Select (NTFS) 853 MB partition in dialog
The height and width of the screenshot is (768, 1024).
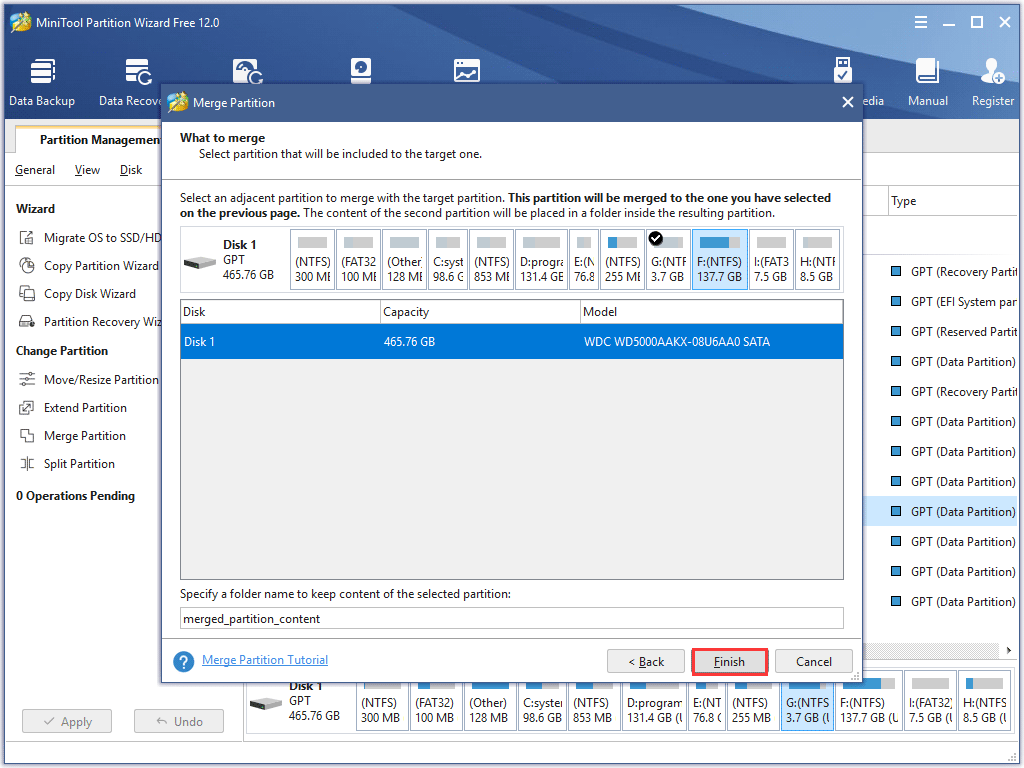click(491, 259)
